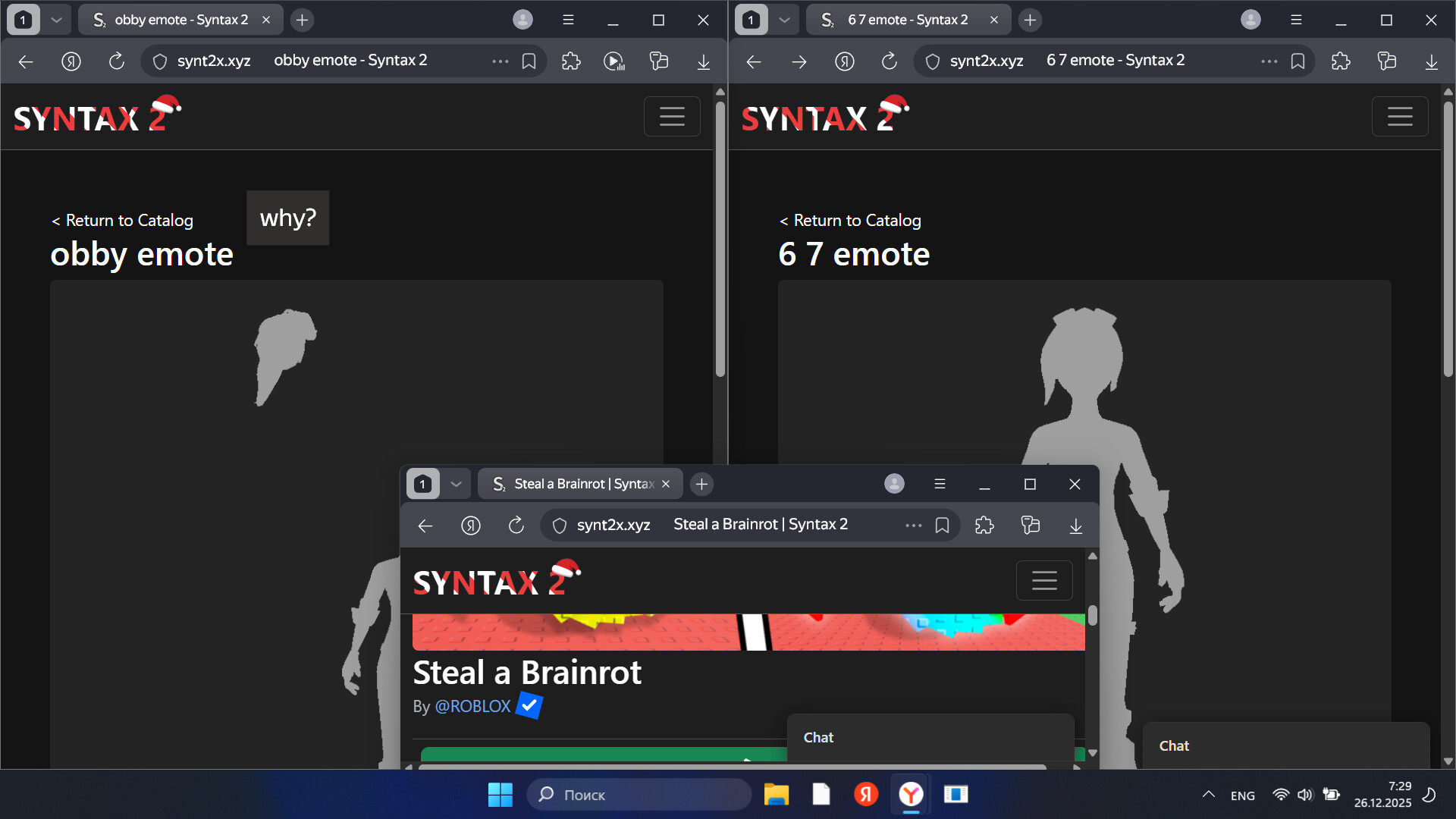The height and width of the screenshot is (819, 1456).
Task: Open downloads in the obby emote window
Action: tap(703, 61)
